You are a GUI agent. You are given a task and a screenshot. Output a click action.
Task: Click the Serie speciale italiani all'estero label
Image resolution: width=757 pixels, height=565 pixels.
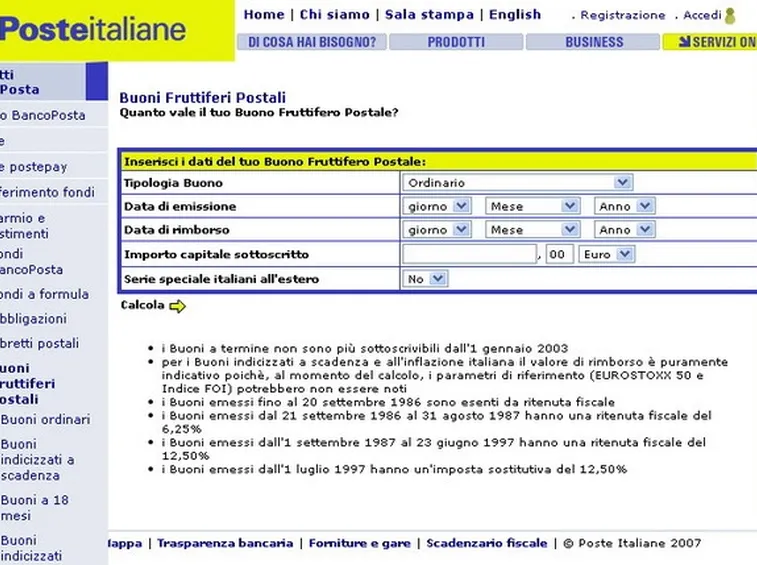tap(222, 279)
